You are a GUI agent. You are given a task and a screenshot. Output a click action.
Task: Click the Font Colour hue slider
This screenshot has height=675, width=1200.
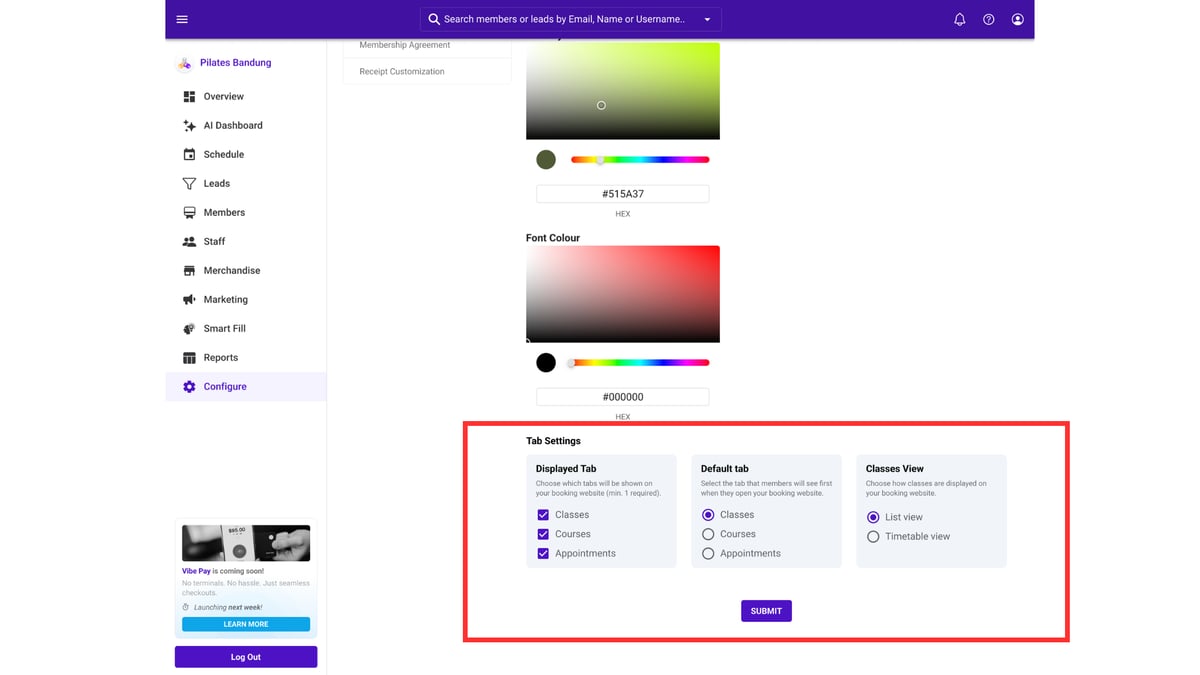(640, 362)
